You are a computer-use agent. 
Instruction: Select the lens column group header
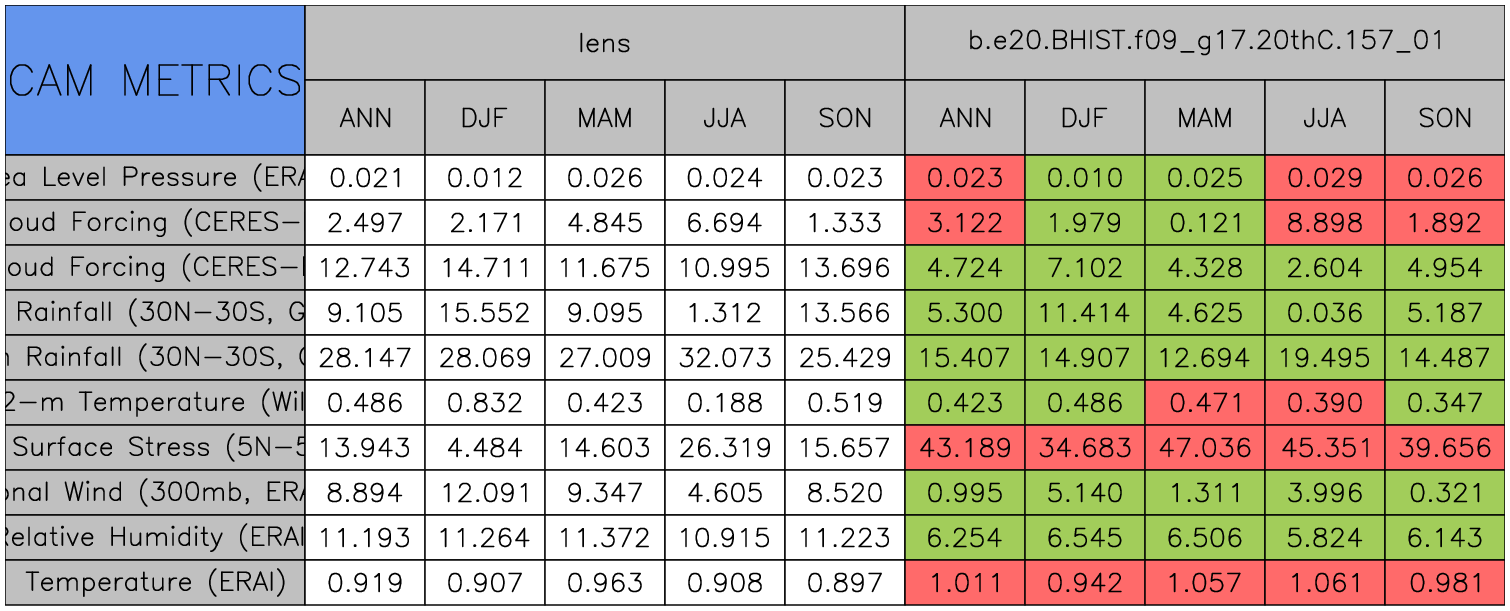[604, 43]
